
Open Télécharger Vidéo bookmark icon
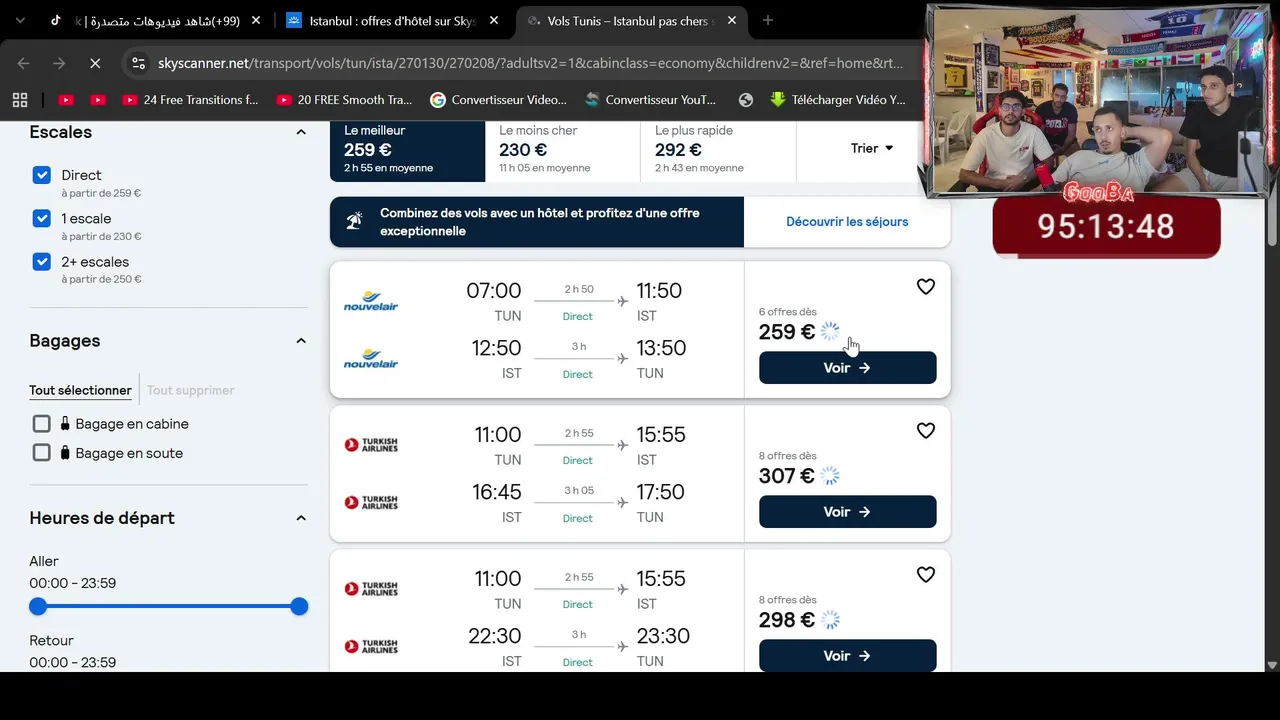(778, 100)
